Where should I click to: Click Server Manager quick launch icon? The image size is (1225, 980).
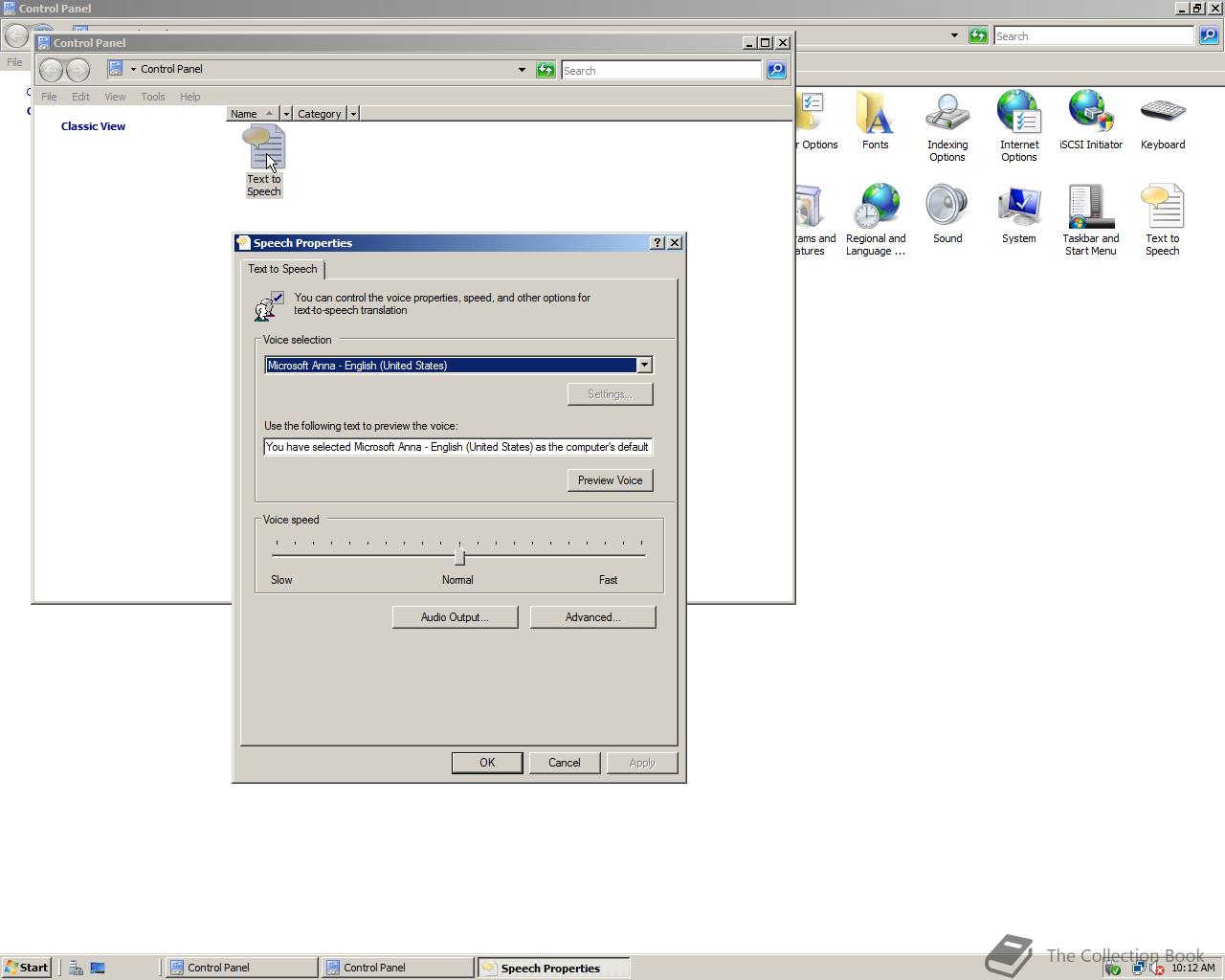click(76, 968)
